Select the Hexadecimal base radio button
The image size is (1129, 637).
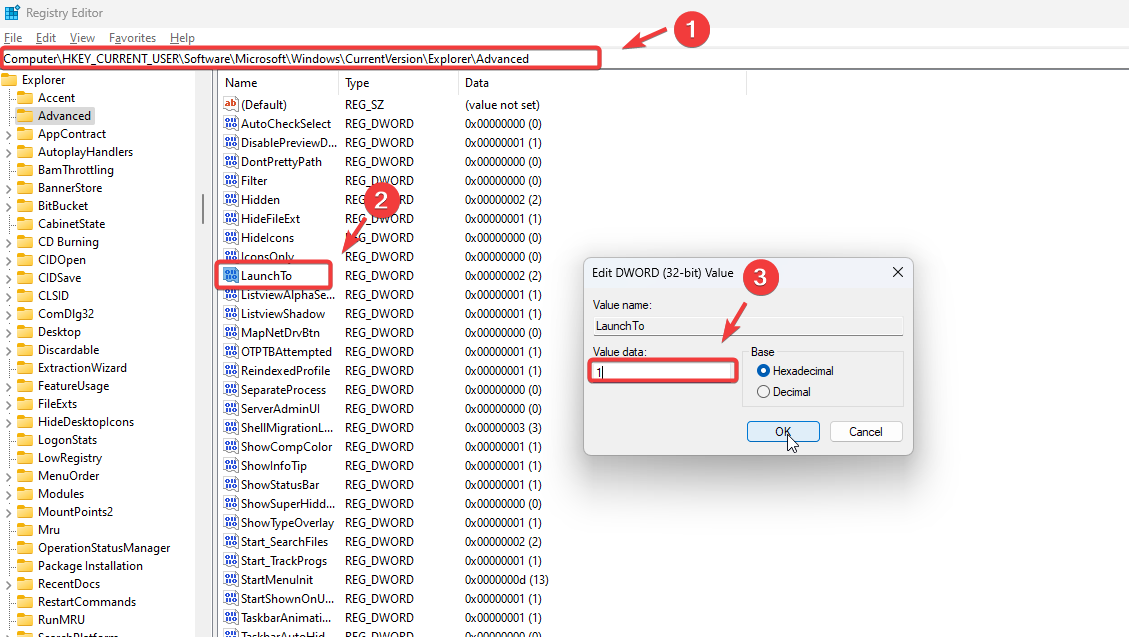pyautogui.click(x=763, y=371)
